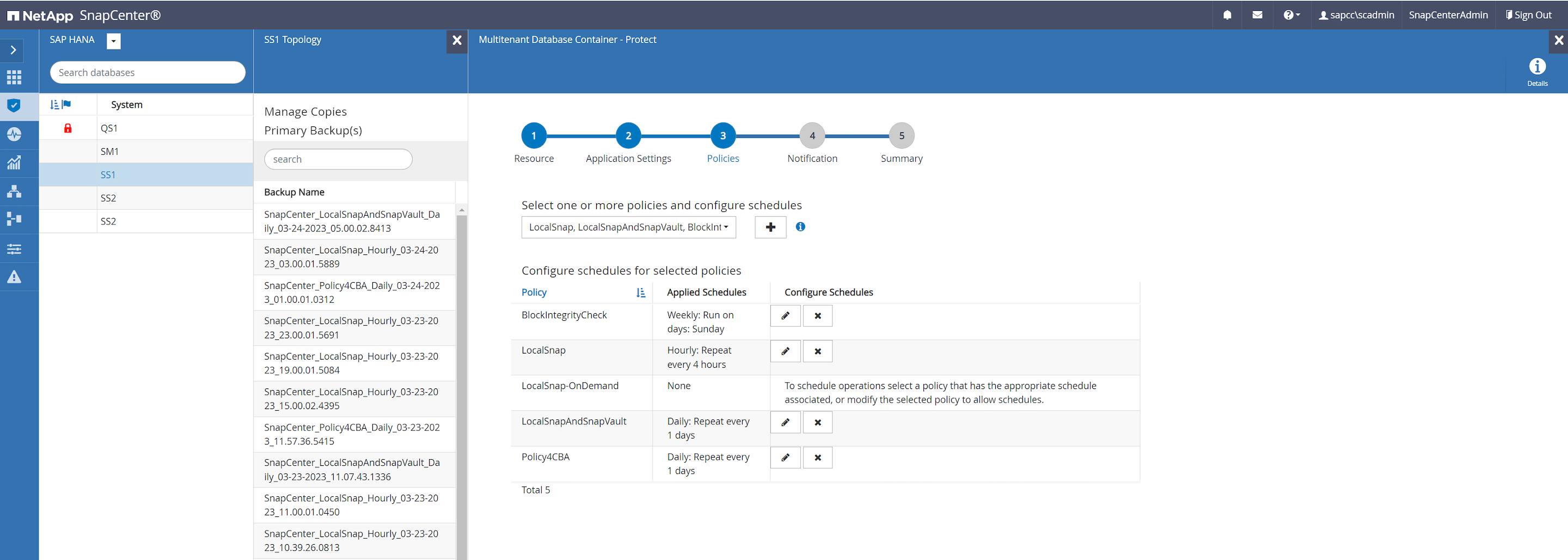This screenshot has height=560, width=1568.
Task: Open the Alerts warning triangle icon
Action: point(14,277)
